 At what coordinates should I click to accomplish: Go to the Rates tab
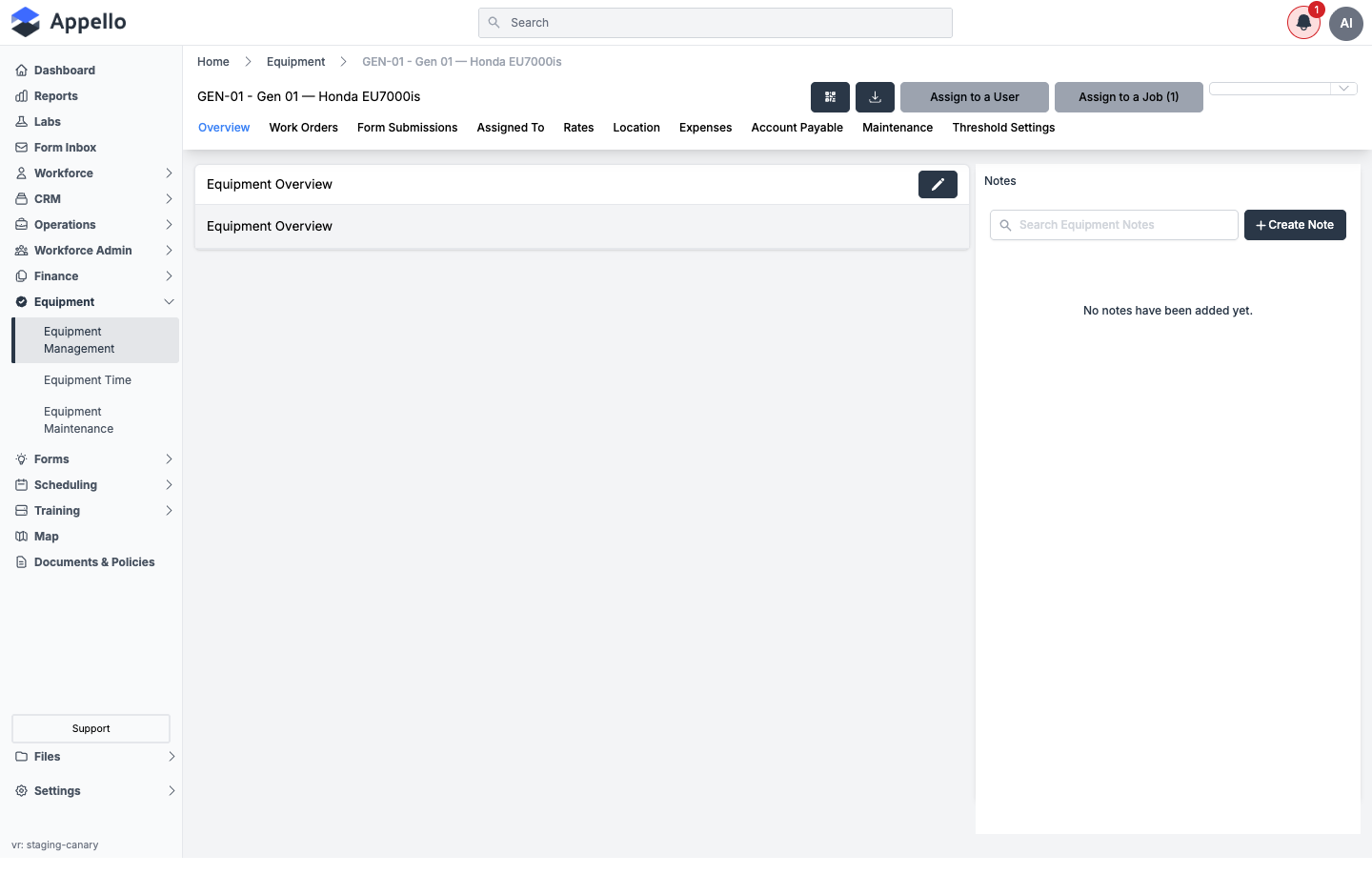[578, 128]
